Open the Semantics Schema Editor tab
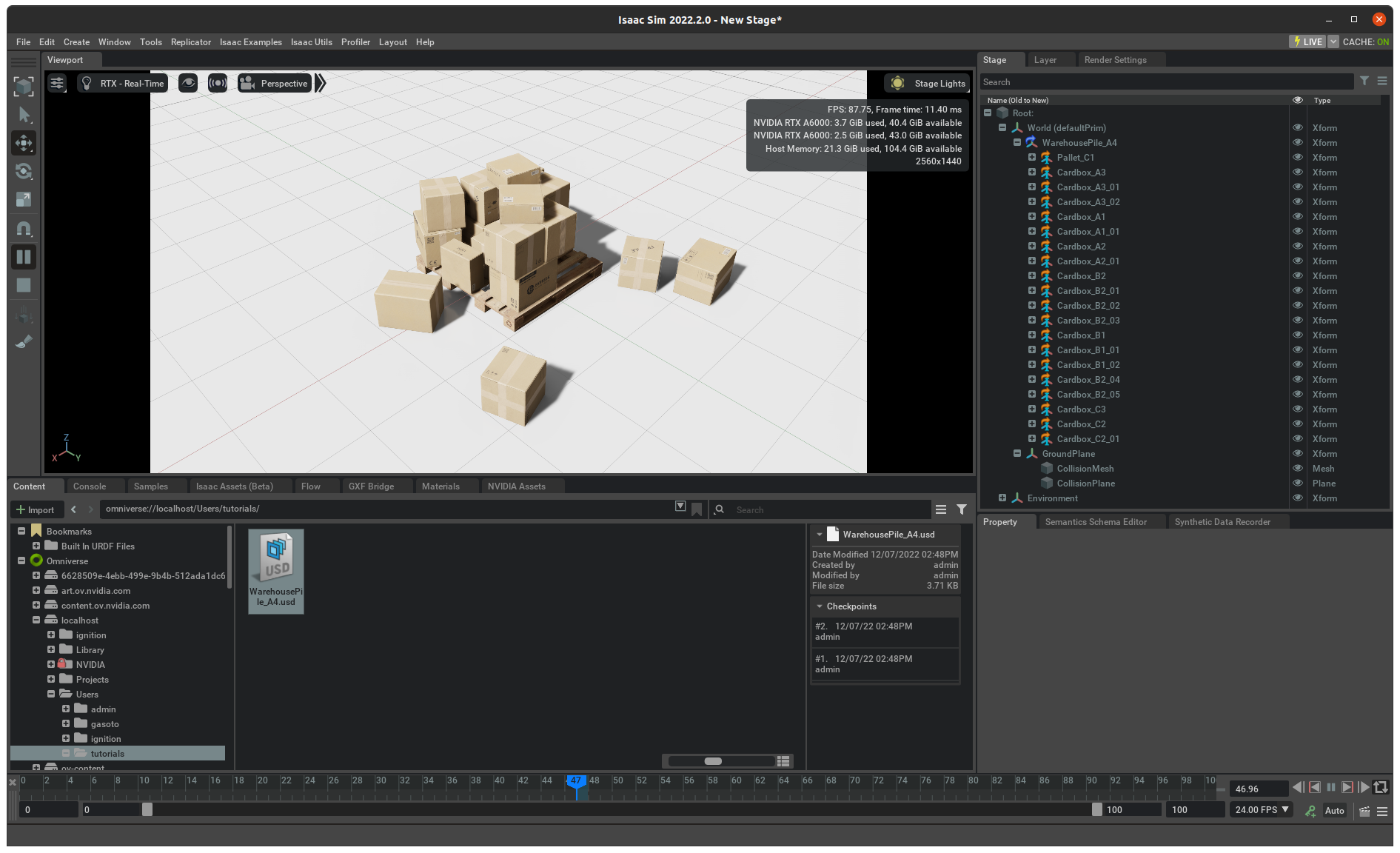 click(x=1096, y=522)
